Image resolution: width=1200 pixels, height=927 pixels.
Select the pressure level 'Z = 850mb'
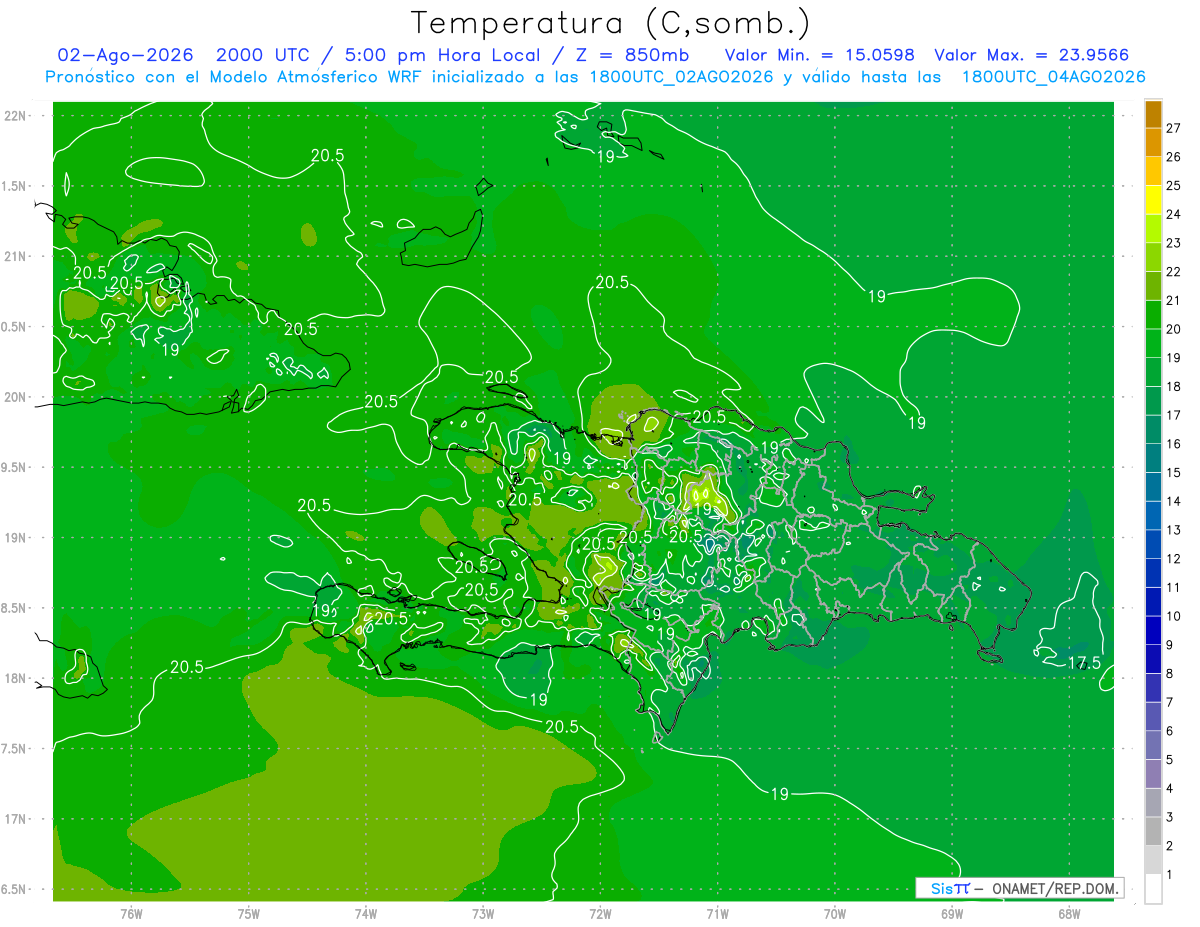coord(630,55)
